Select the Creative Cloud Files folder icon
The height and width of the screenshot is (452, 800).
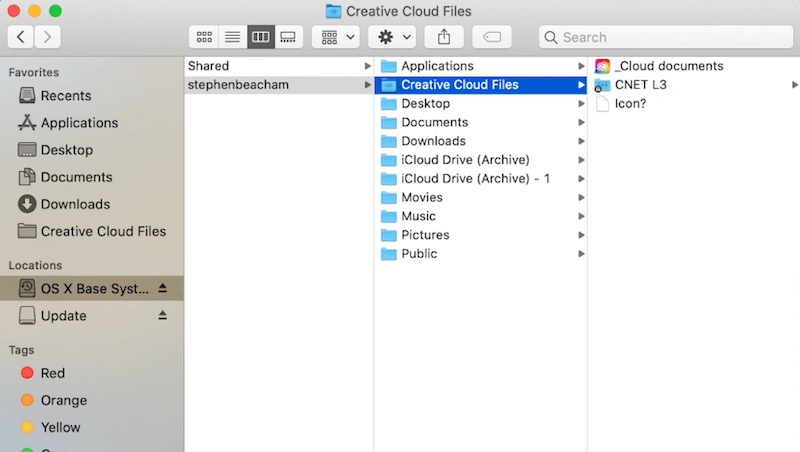pyautogui.click(x=389, y=85)
